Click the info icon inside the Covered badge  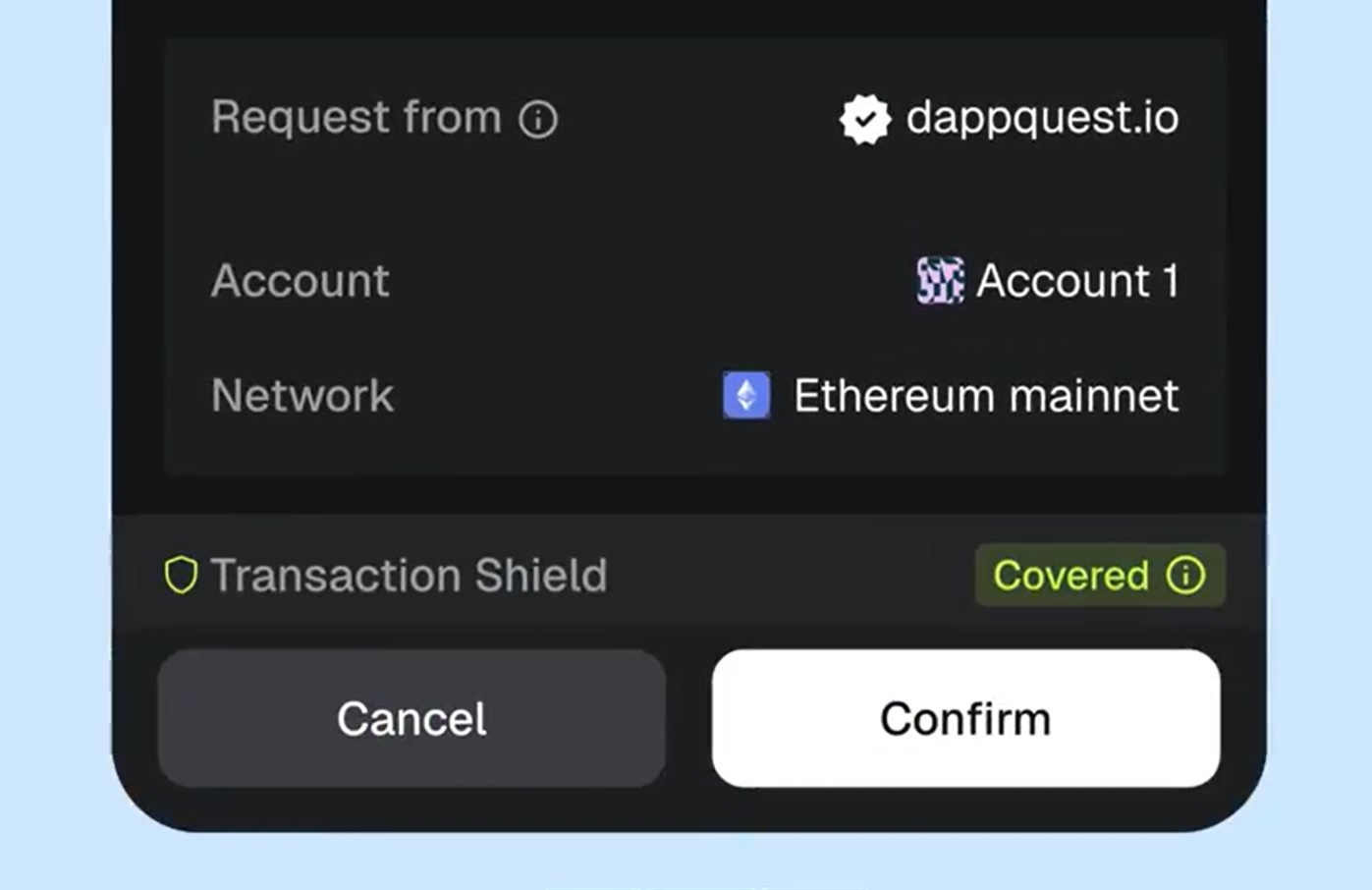[1185, 576]
